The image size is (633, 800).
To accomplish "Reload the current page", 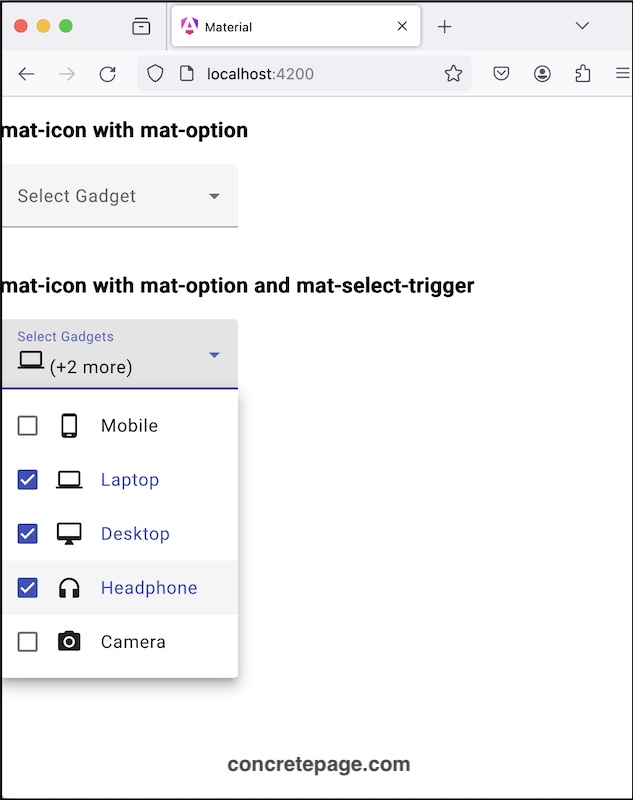I will pyautogui.click(x=108, y=73).
